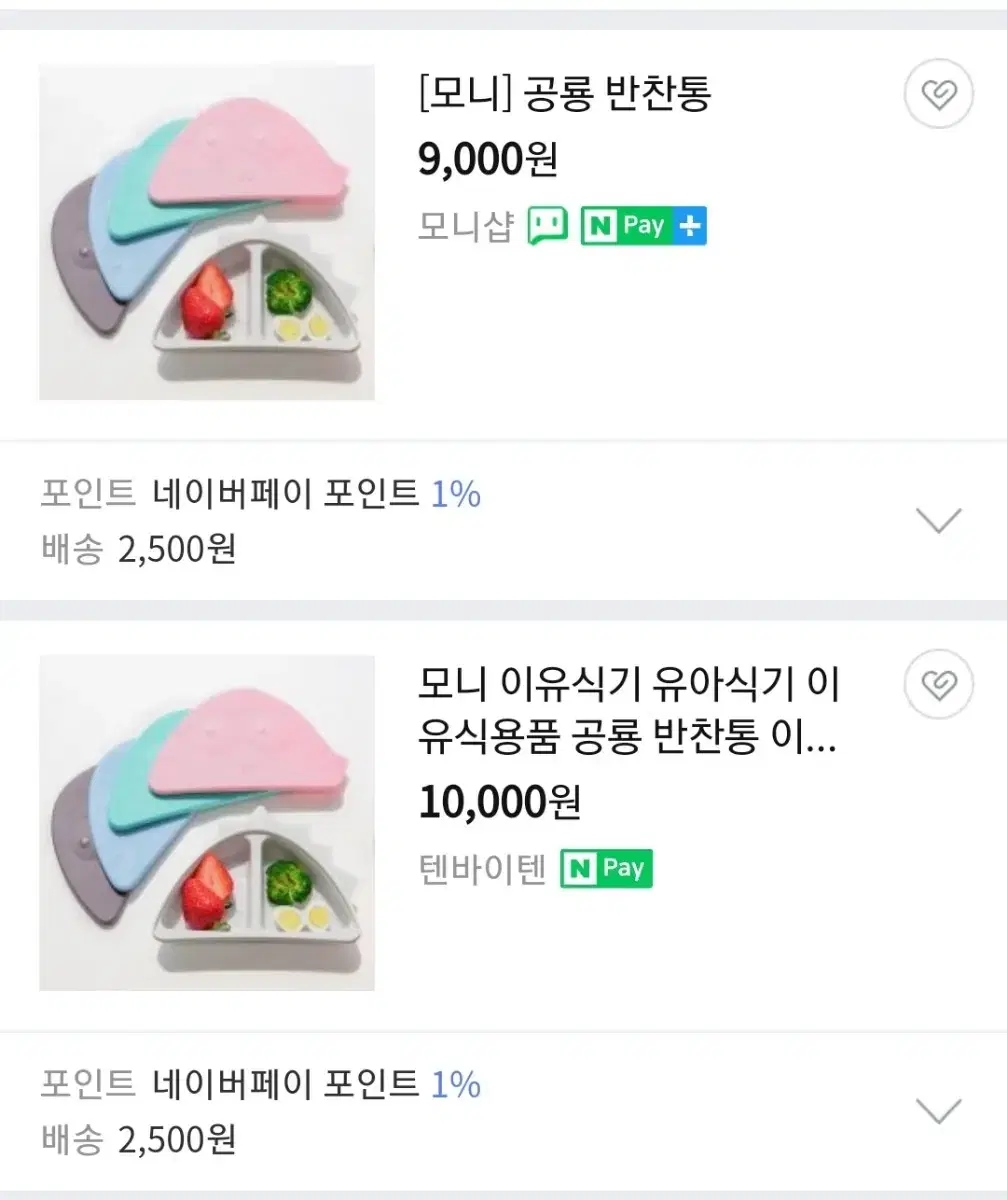Expand point and shipping details of the second product
The image size is (1007, 1200).
point(938,1111)
